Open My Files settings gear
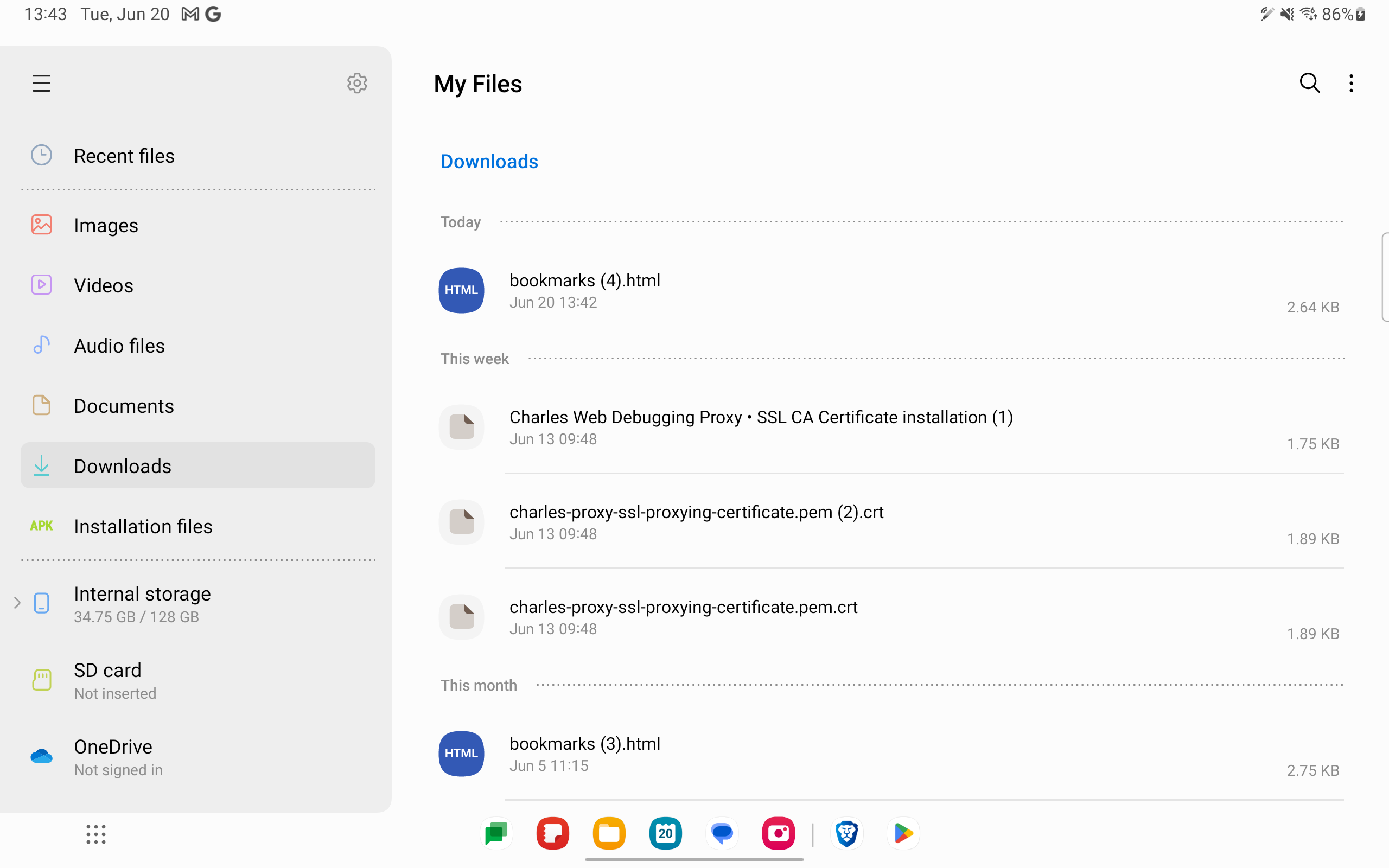Viewport: 1389px width, 868px height. pyautogui.click(x=357, y=82)
